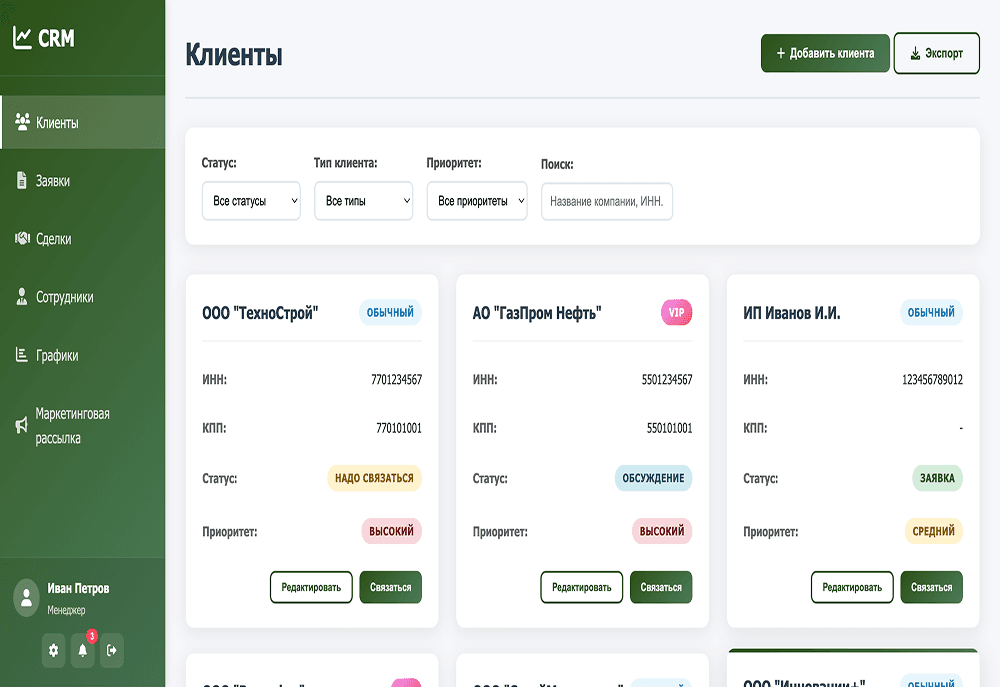The height and width of the screenshot is (687, 1000).
Task: Expand the Статус filter dropdown
Action: 251,201
